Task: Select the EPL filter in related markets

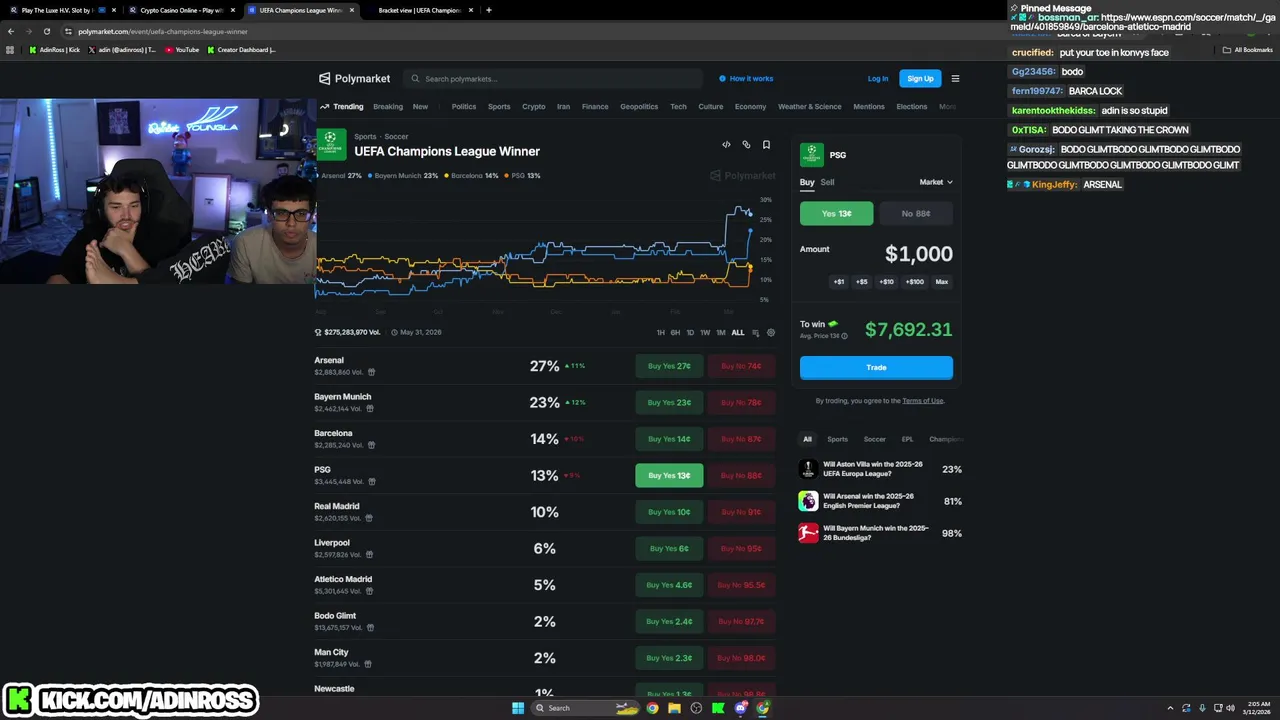Action: click(907, 439)
